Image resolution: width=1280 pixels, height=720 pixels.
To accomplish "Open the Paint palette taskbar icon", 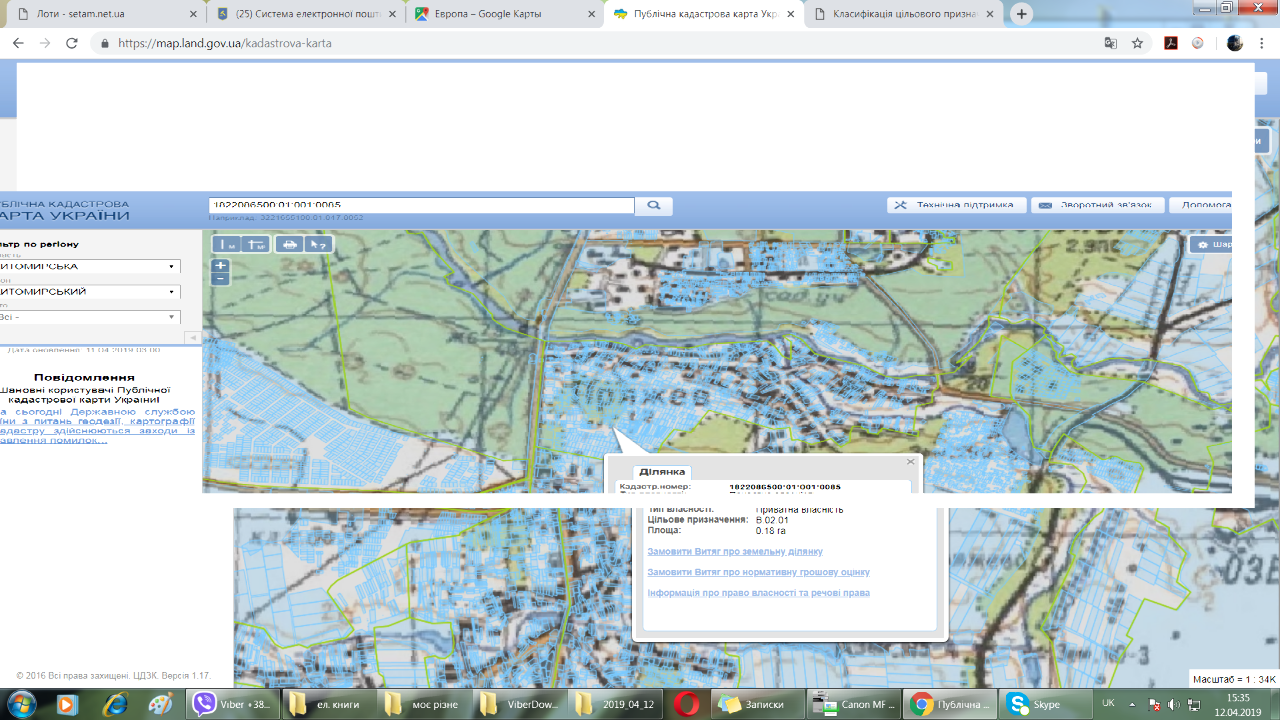I will [x=161, y=704].
